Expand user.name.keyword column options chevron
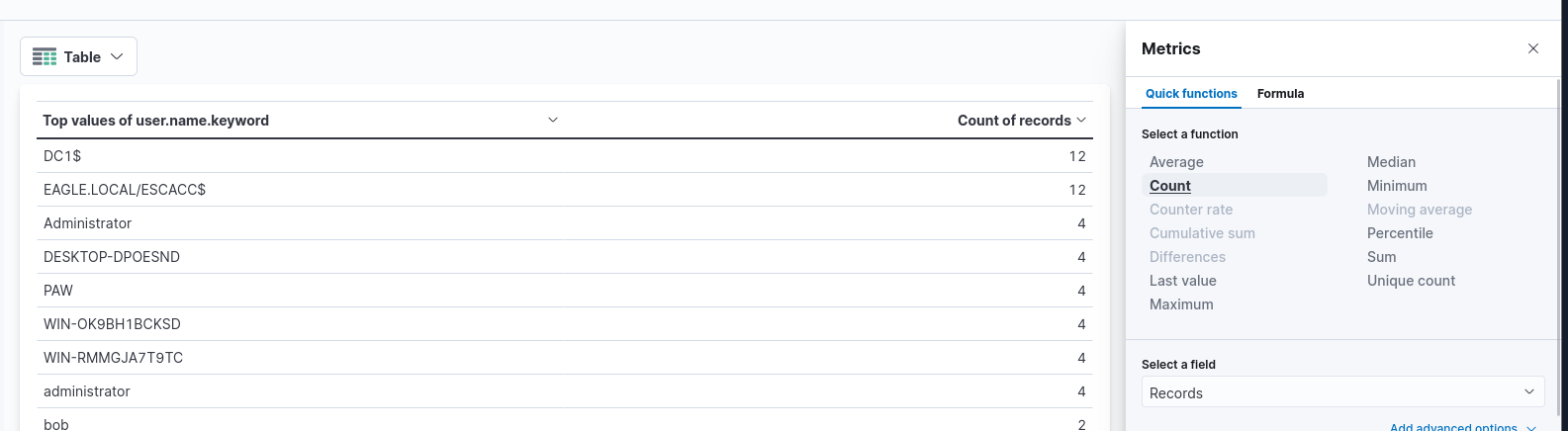Image resolution: width=1568 pixels, height=431 pixels. click(553, 120)
